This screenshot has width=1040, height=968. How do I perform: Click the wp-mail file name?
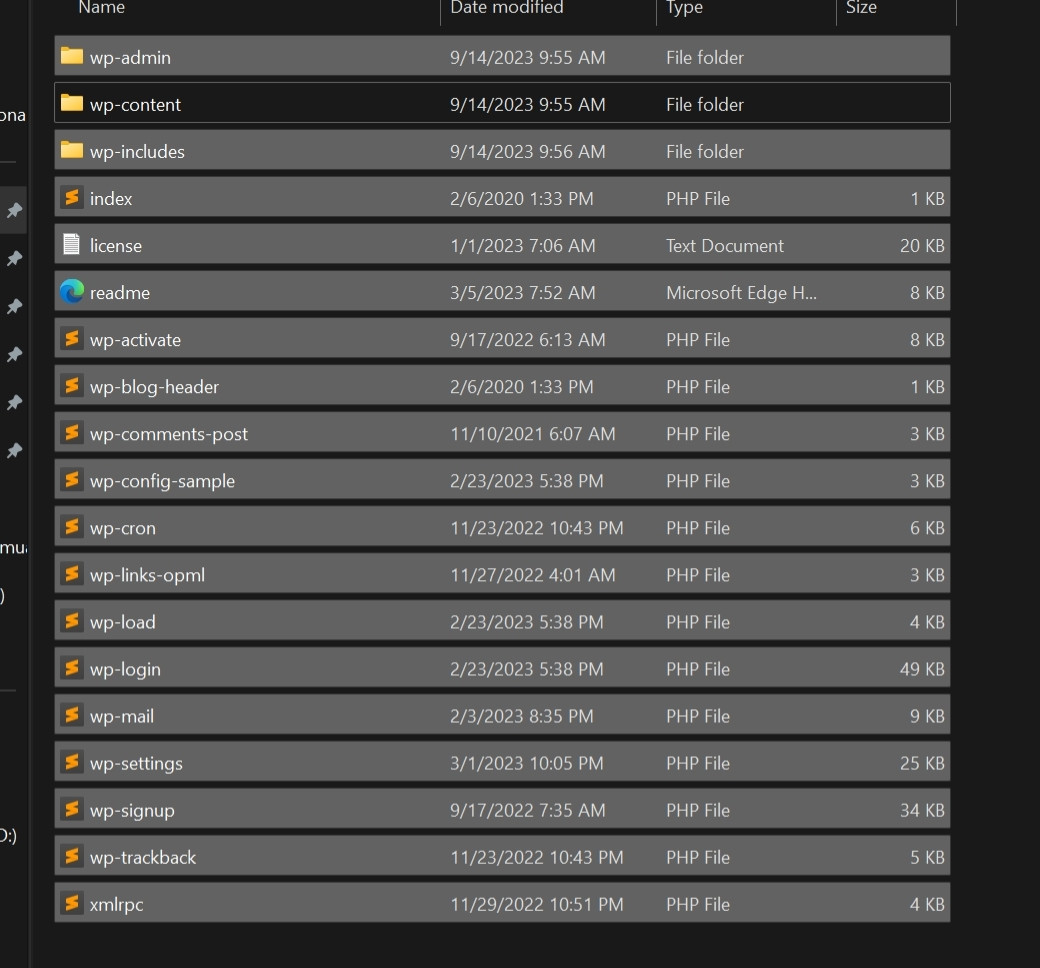coord(122,716)
